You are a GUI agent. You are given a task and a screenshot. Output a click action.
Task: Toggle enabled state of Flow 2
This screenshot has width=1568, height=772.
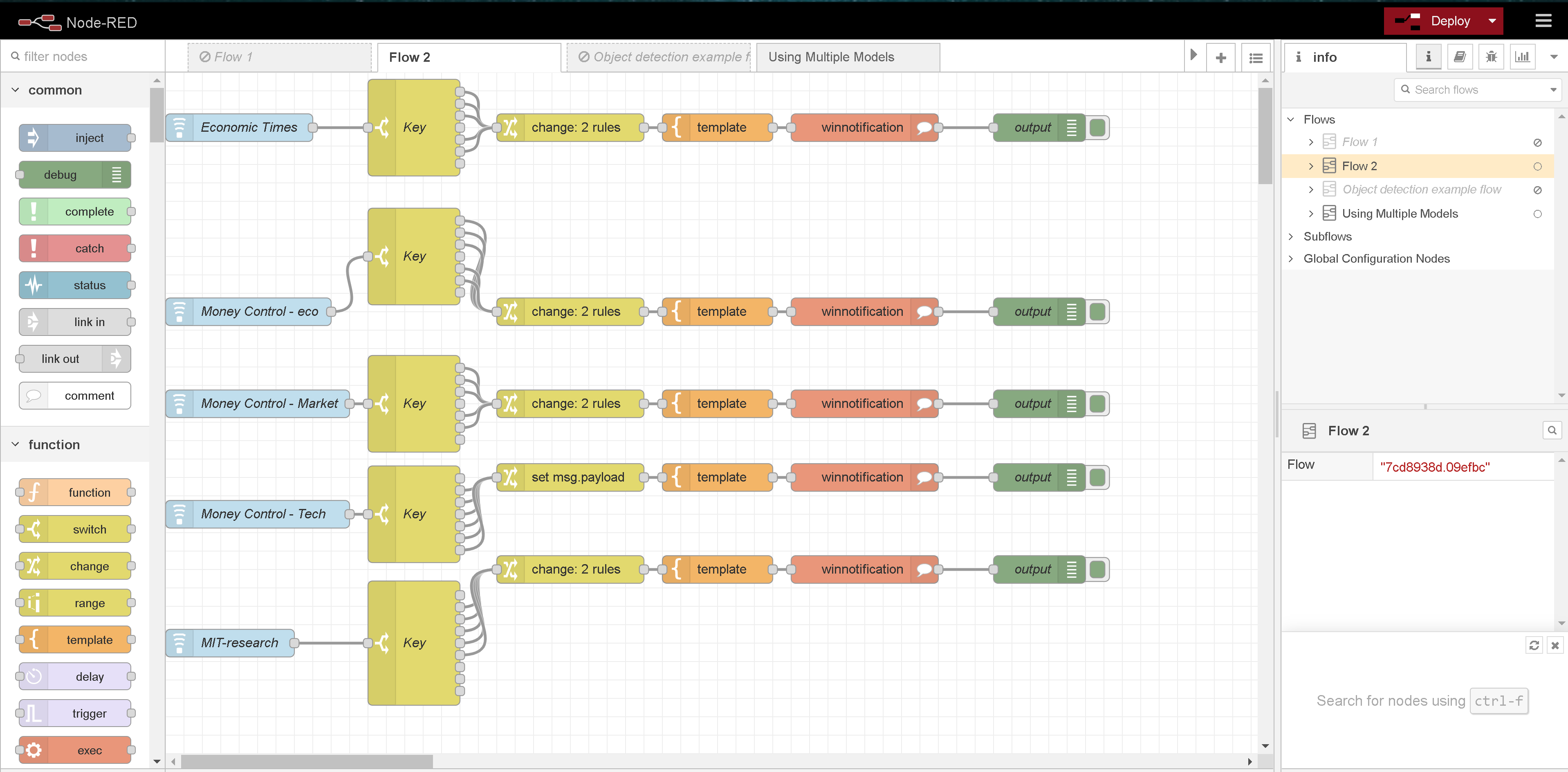tap(1537, 166)
